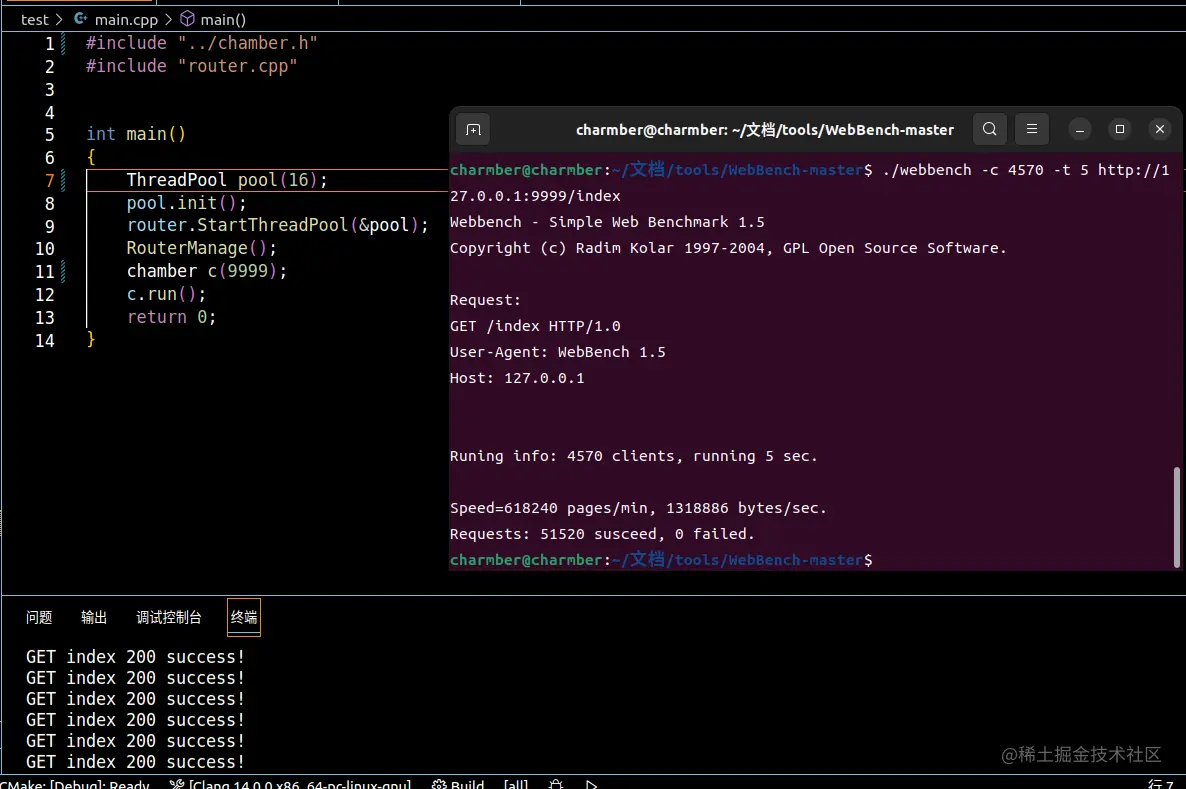Click 'Runing info: 4570 clients' terminal line
The image size is (1186, 789).
pos(634,456)
